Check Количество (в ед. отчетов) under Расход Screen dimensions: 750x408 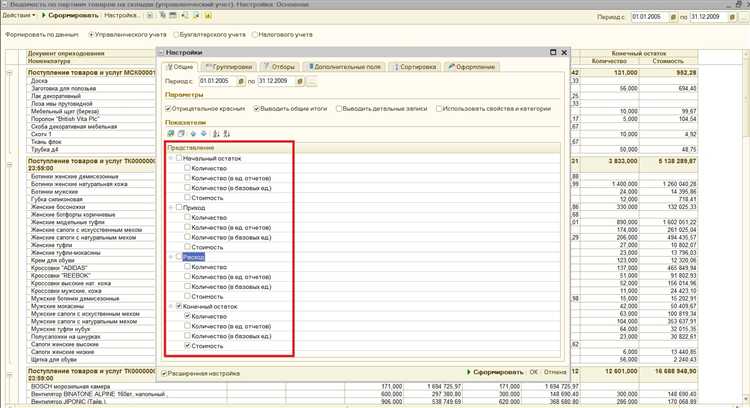(188, 276)
